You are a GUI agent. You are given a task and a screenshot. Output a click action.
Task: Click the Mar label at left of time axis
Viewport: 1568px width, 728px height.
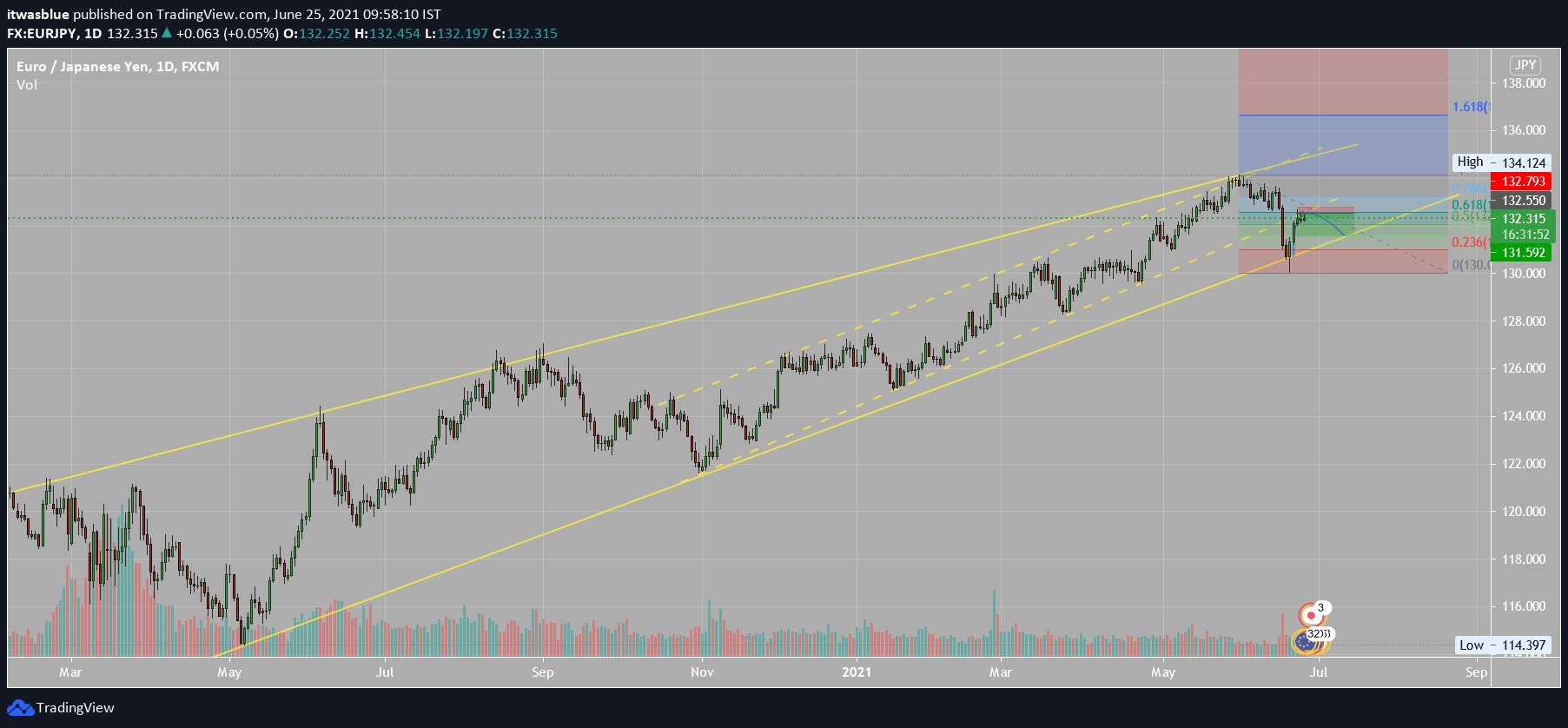(70, 672)
